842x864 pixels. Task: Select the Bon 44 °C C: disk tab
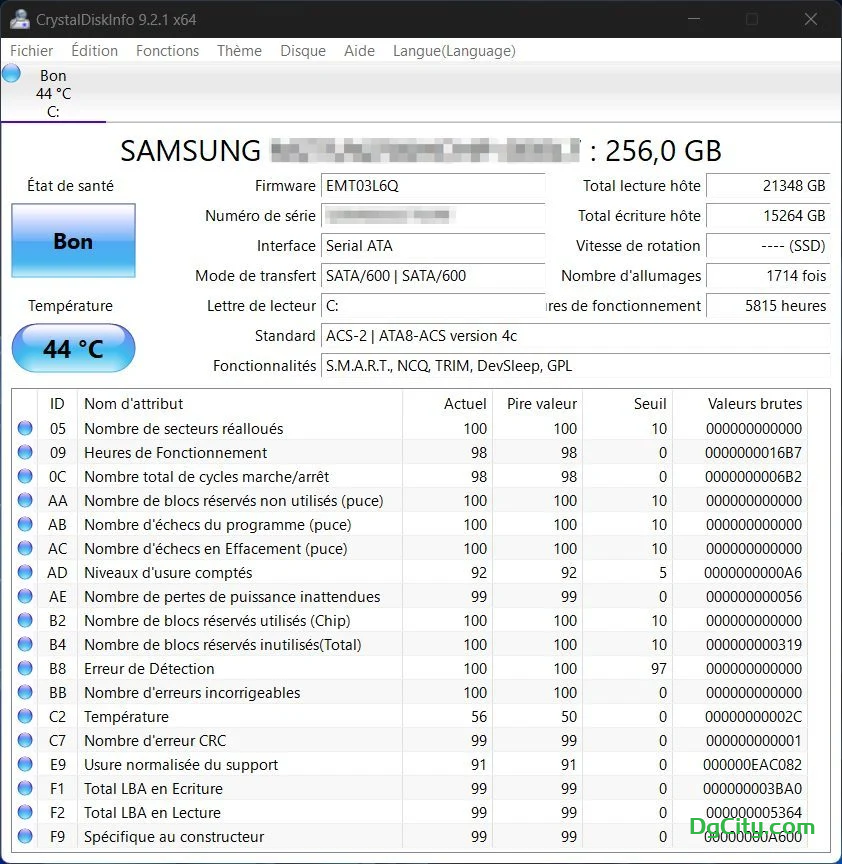pos(53,93)
